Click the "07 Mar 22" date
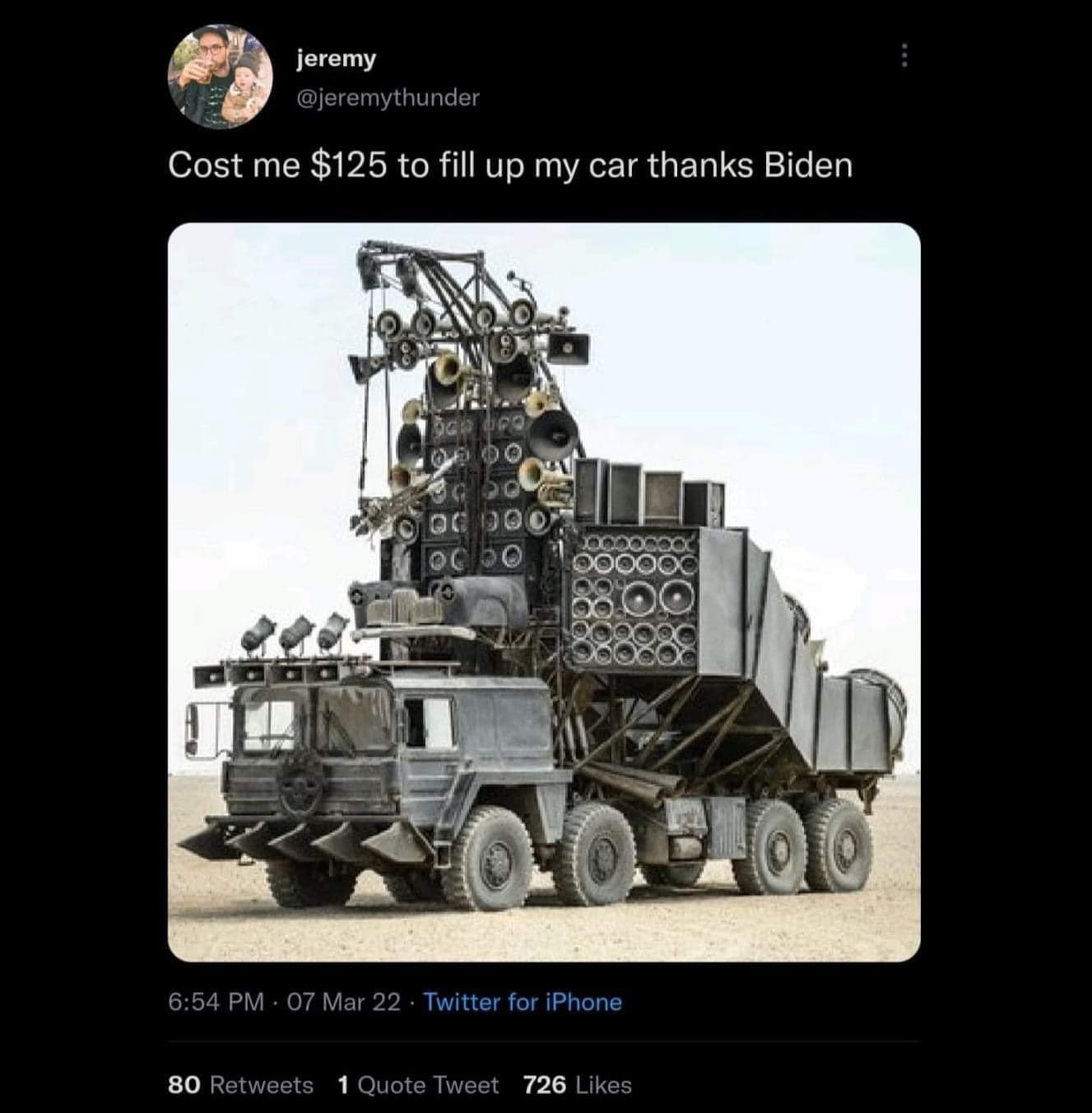Viewport: 1092px width, 1113px height. tap(345, 1002)
